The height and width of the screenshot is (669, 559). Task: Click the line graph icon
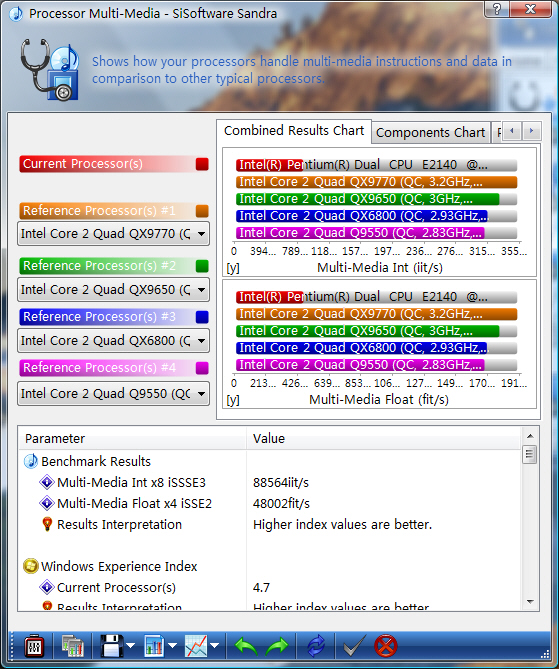(196, 646)
